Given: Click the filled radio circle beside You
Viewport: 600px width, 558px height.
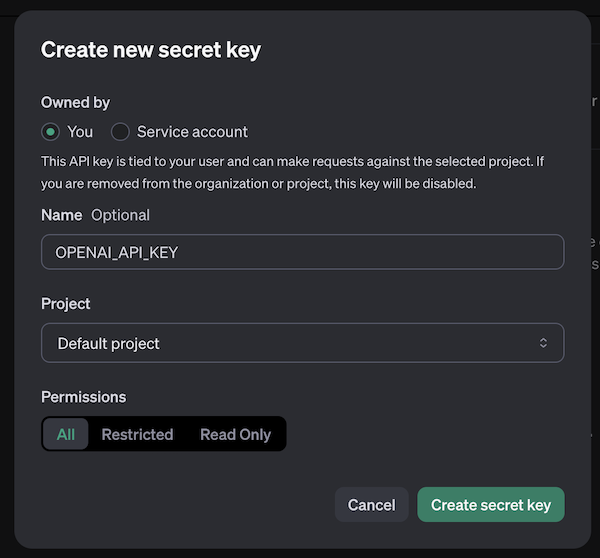Looking at the screenshot, I should (x=50, y=132).
